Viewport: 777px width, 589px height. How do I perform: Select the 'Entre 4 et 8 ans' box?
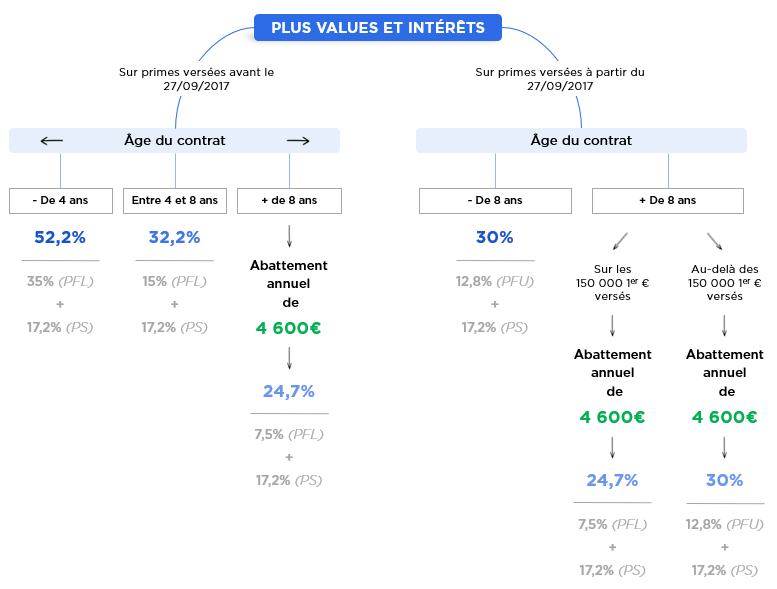coord(175,201)
